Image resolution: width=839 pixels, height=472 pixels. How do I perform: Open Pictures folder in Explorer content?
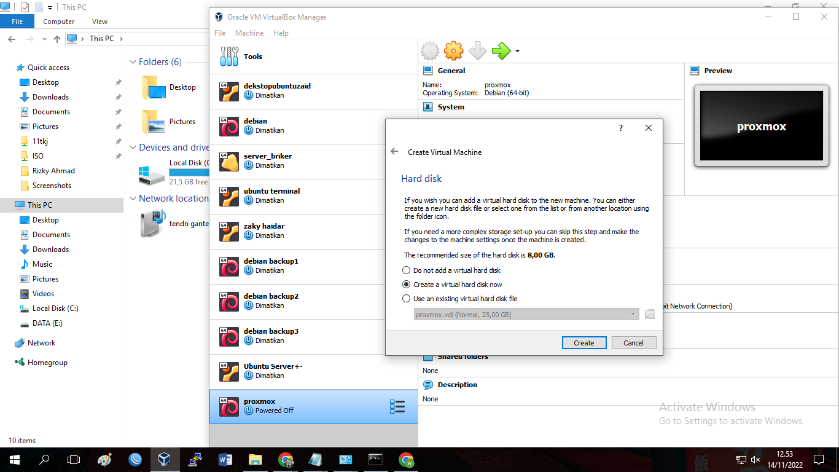(170, 121)
